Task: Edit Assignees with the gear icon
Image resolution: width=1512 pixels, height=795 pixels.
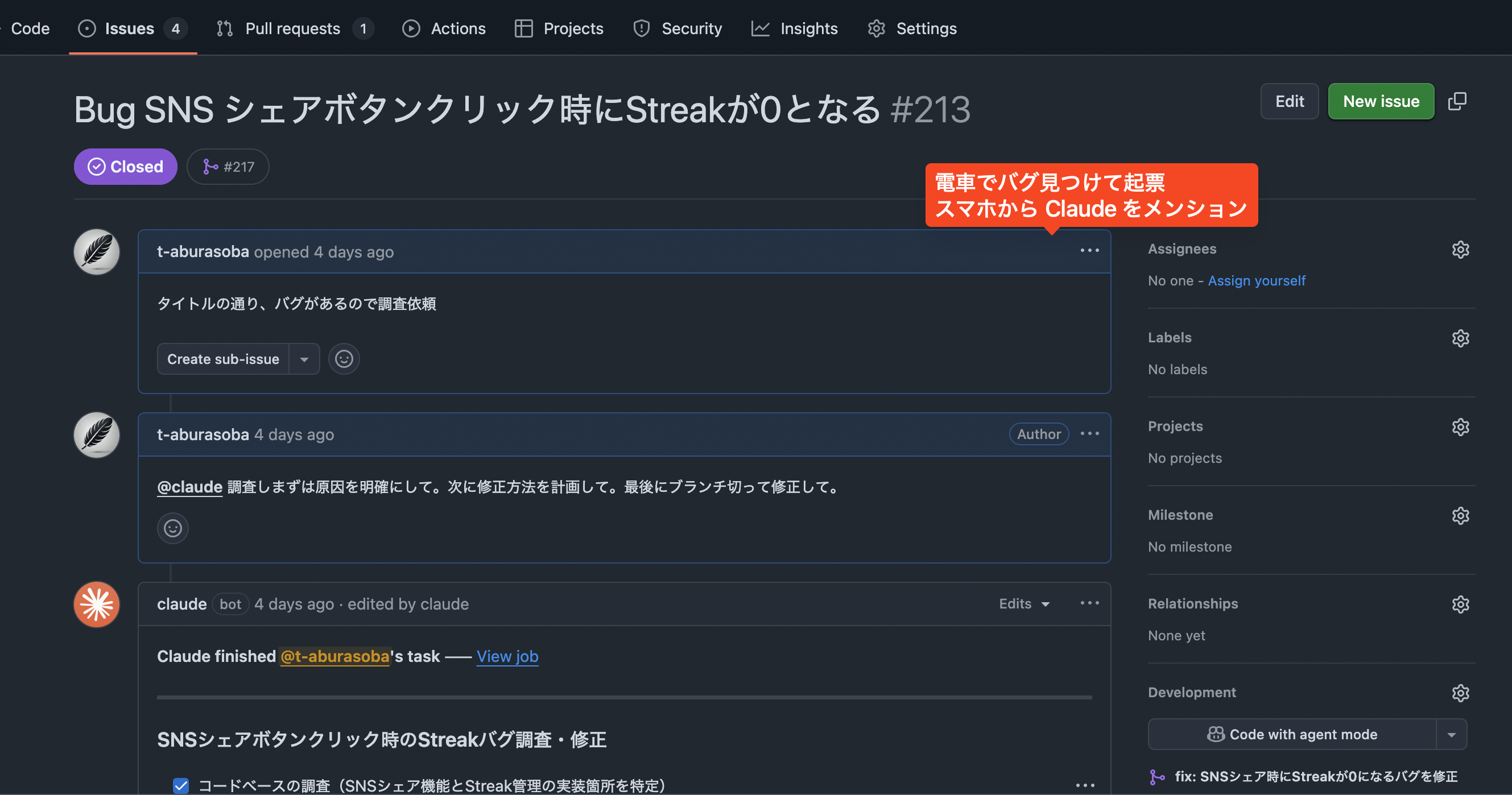Action: pyautogui.click(x=1460, y=249)
